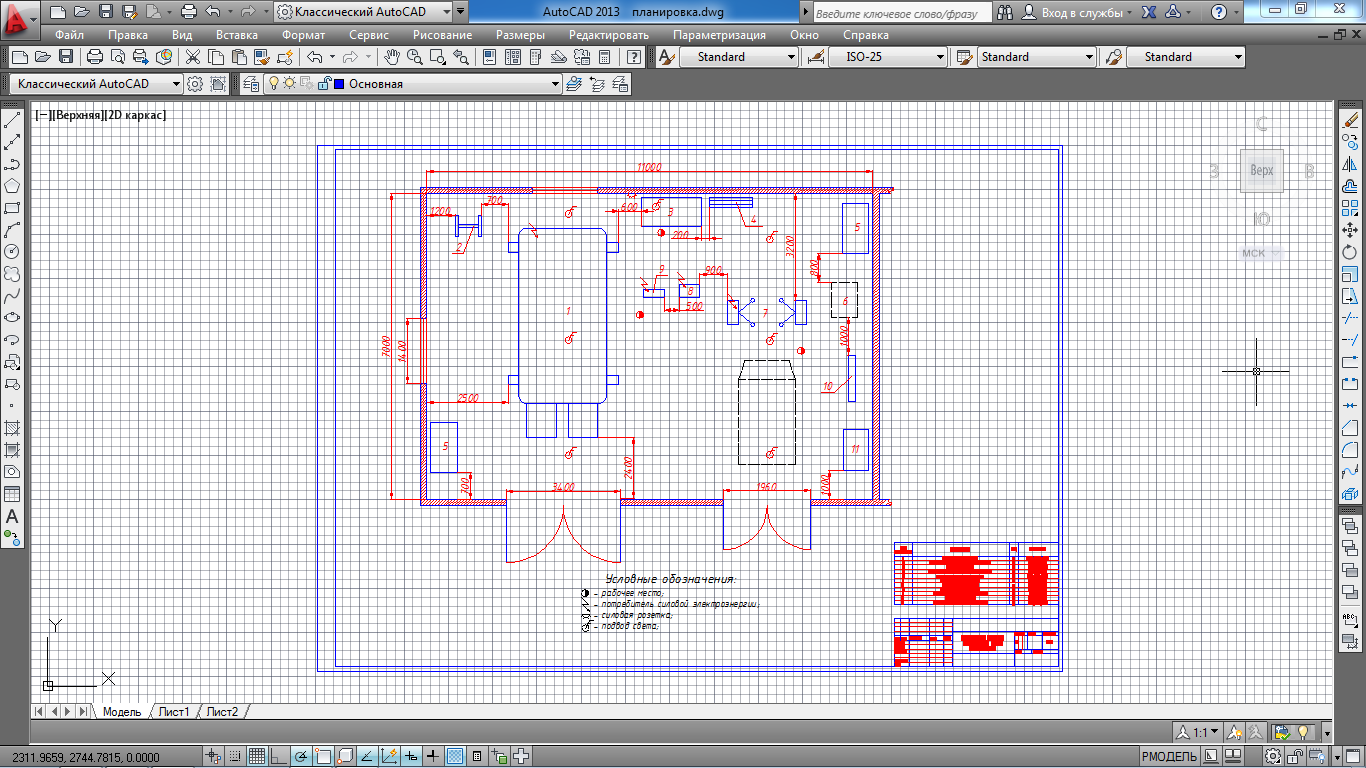Open the Layer Properties Manager
The image size is (1366, 768).
tap(250, 84)
